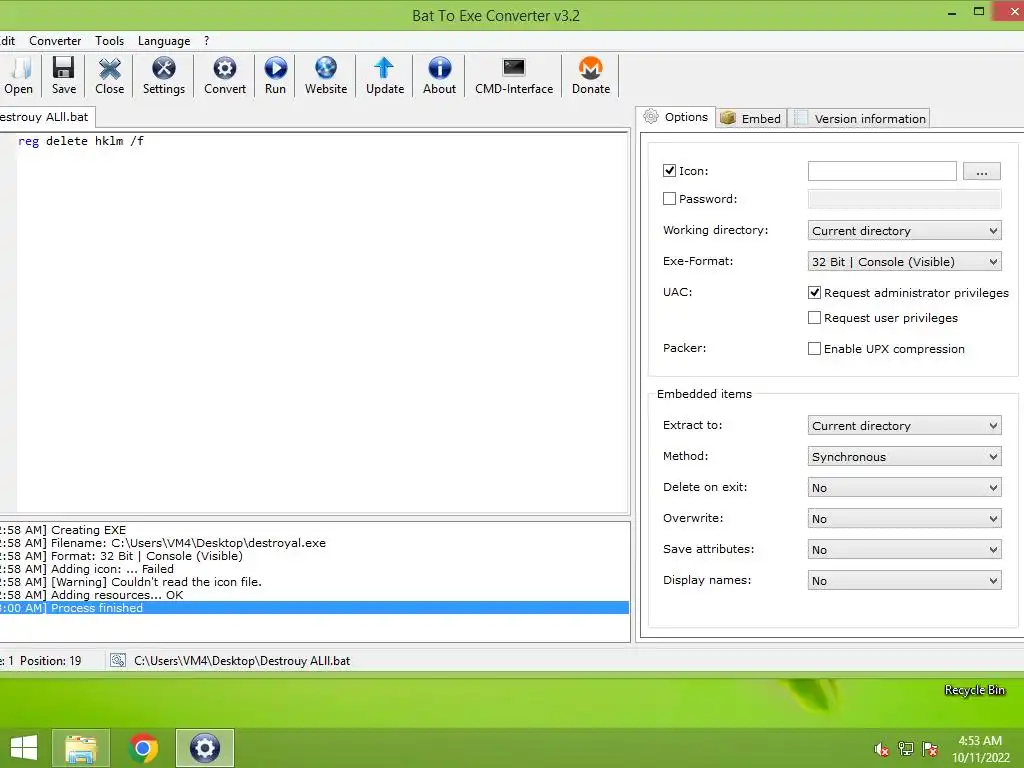Click the muted volume tray icon
This screenshot has height=768, width=1024.
coord(881,749)
